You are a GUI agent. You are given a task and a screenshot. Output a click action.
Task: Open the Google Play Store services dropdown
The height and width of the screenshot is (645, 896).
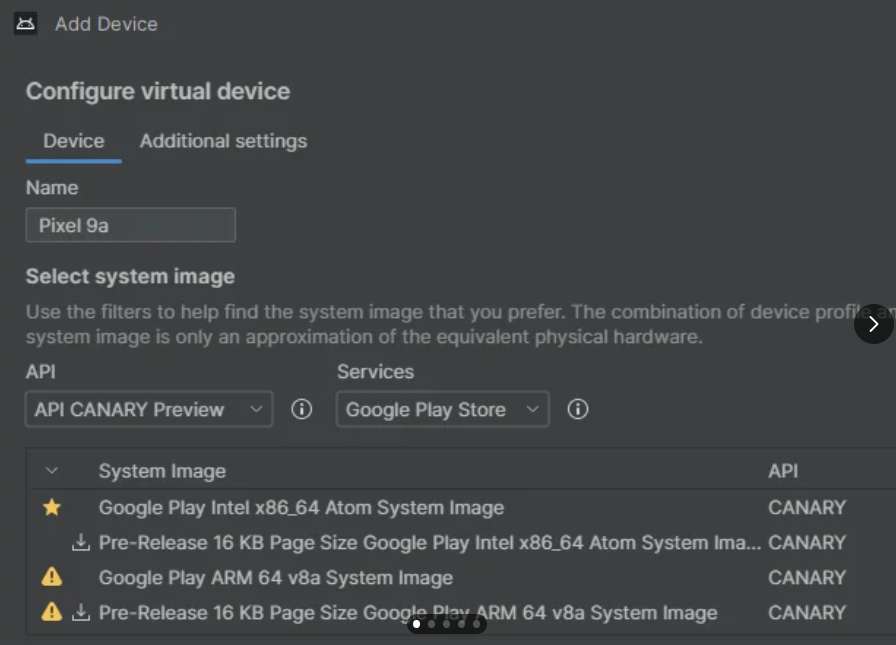pyautogui.click(x=442, y=410)
